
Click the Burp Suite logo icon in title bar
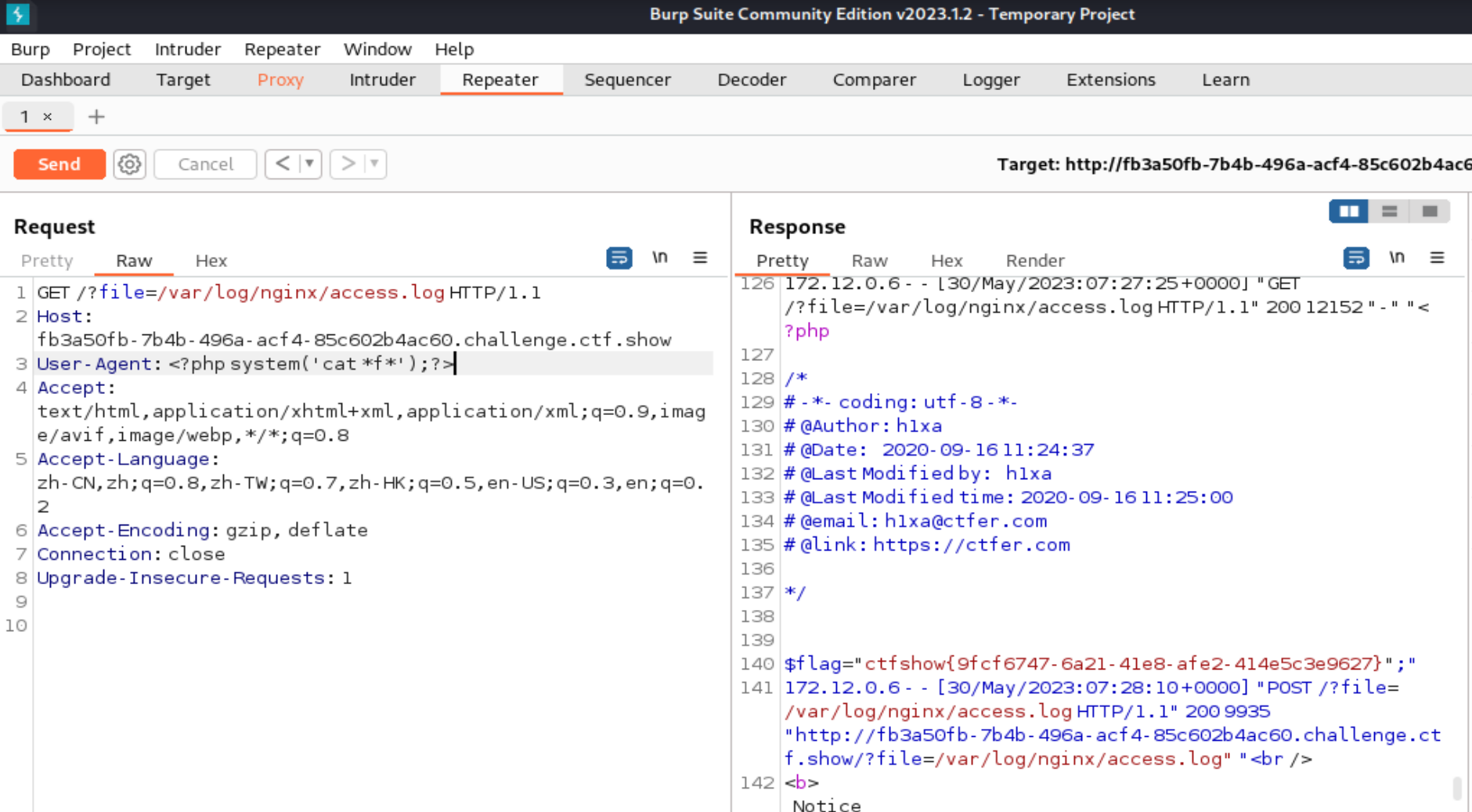17,14
